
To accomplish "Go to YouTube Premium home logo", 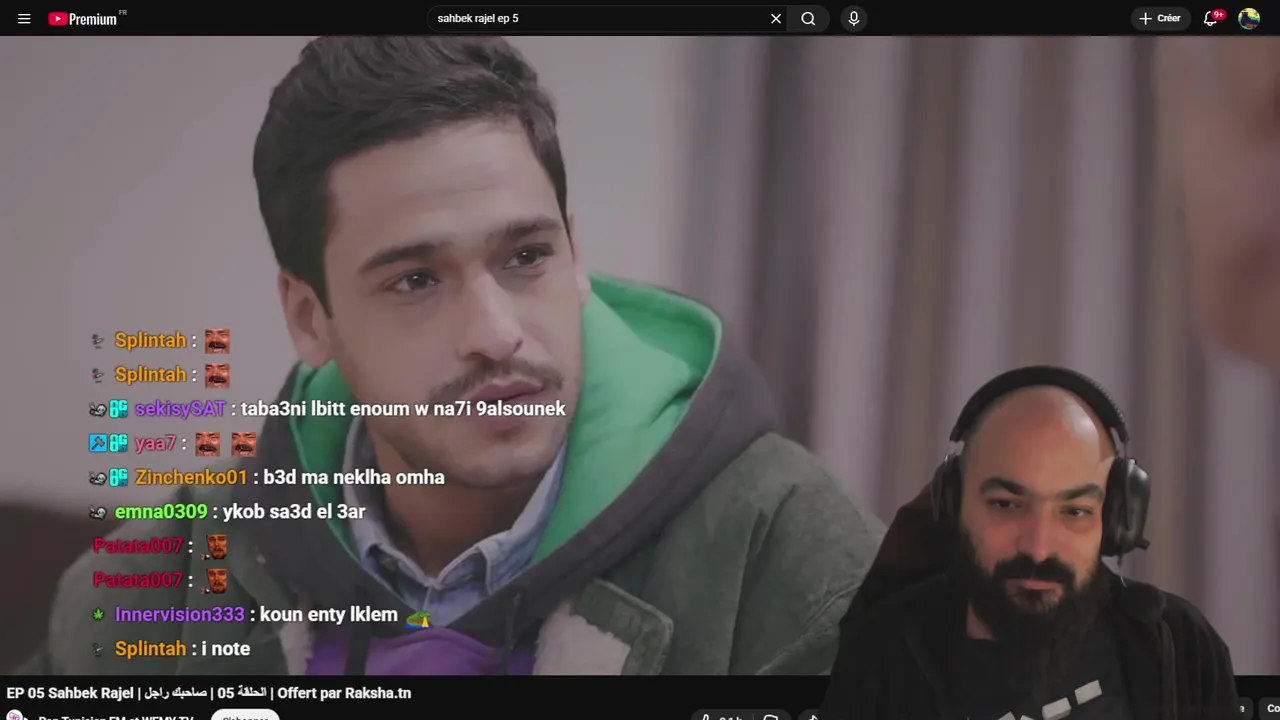I will tap(84, 18).
